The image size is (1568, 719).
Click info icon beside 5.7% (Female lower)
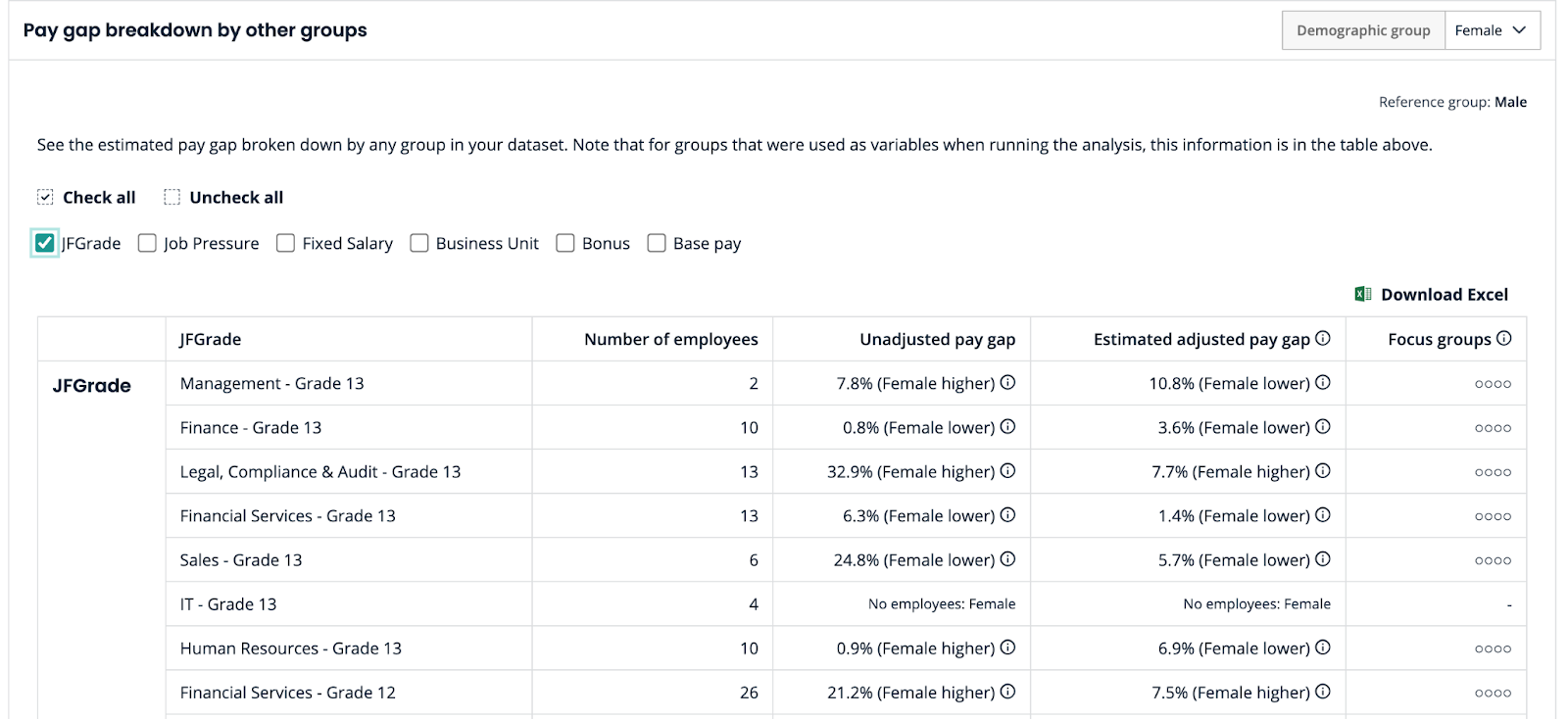click(1322, 559)
